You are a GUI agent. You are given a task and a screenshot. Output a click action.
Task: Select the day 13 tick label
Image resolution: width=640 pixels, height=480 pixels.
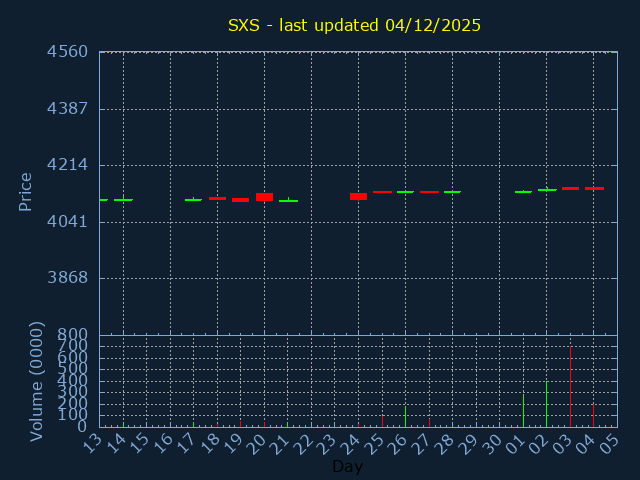(93, 443)
